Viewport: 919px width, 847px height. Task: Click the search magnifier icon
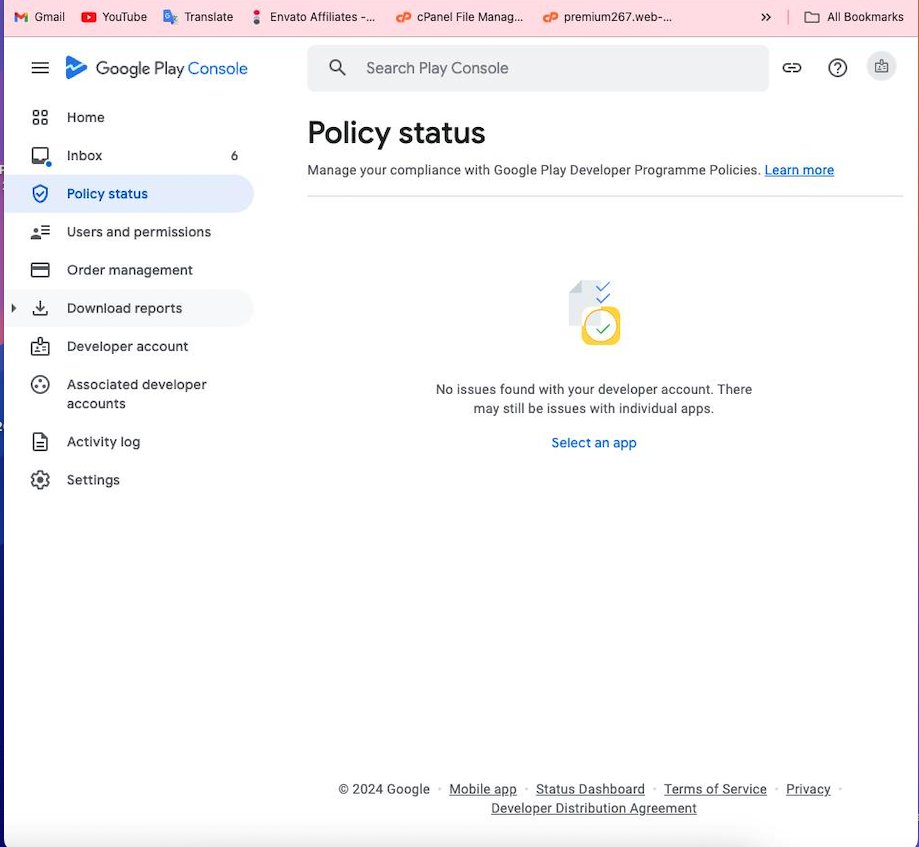[x=337, y=68]
